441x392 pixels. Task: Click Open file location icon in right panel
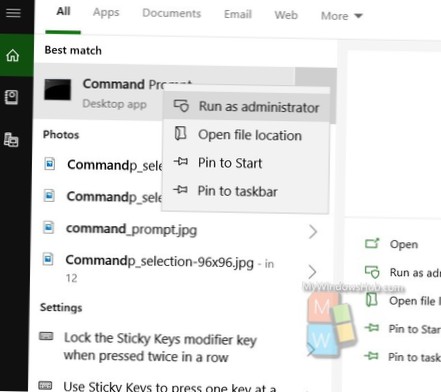pos(372,299)
